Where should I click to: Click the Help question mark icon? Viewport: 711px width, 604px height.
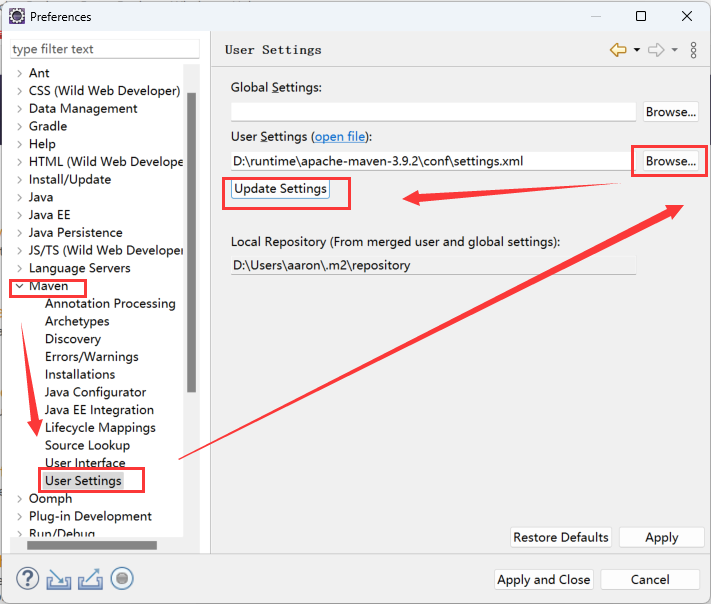tap(28, 579)
